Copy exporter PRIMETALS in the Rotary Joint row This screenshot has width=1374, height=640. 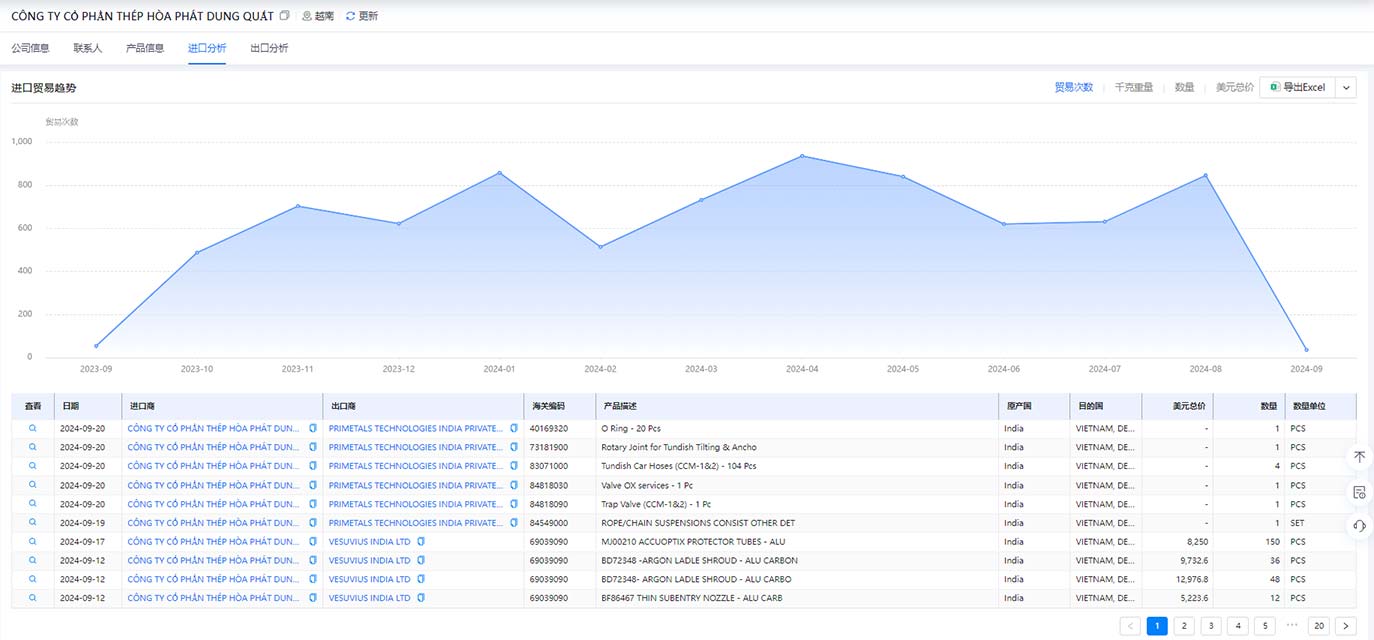514,447
